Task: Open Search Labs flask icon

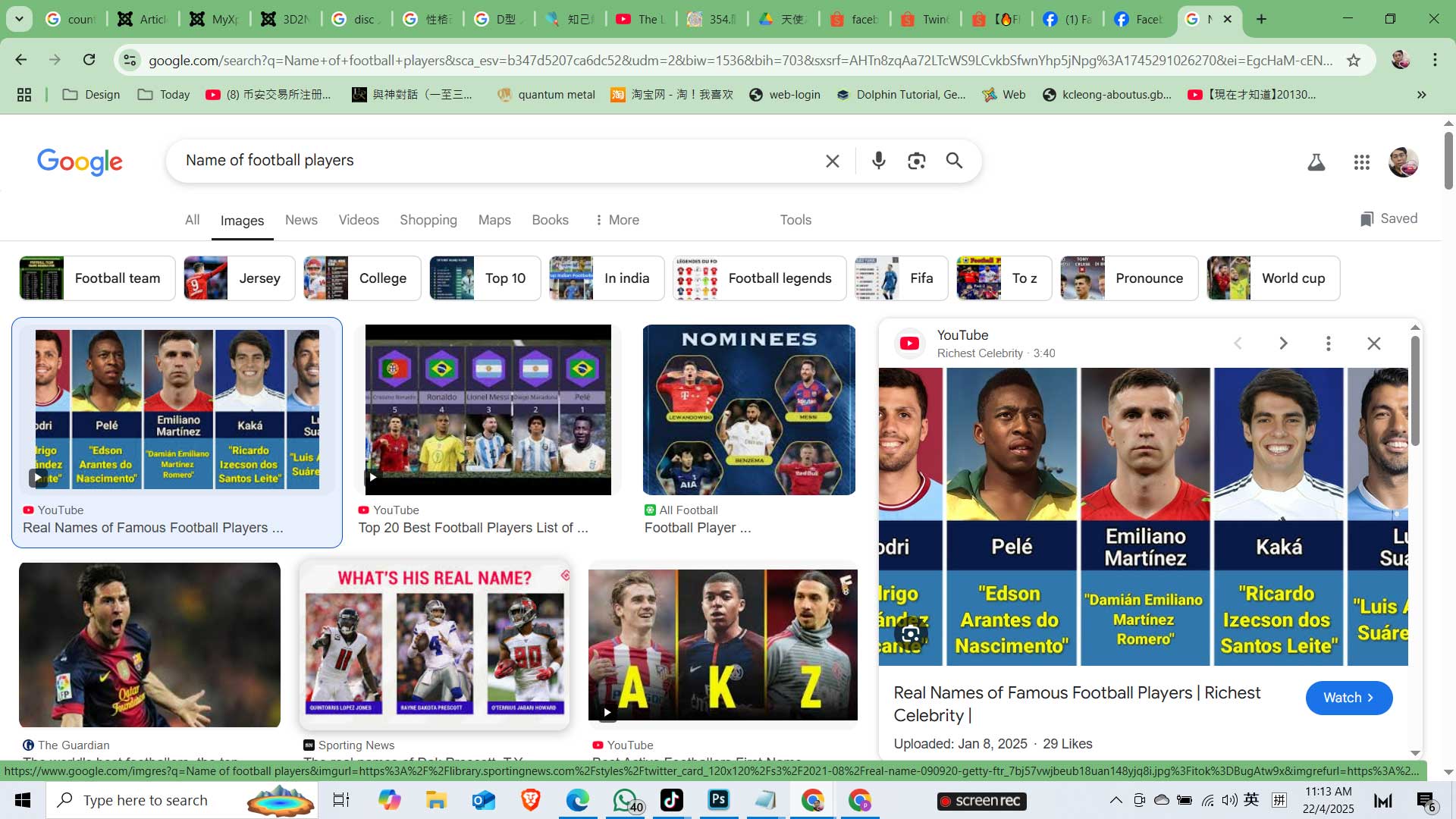Action: click(1316, 162)
